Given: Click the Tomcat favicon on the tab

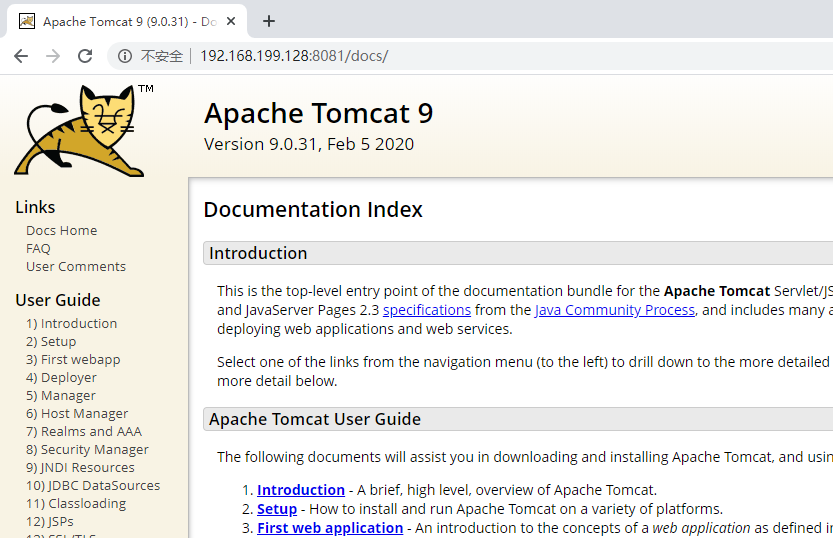Looking at the screenshot, I should pos(27,21).
